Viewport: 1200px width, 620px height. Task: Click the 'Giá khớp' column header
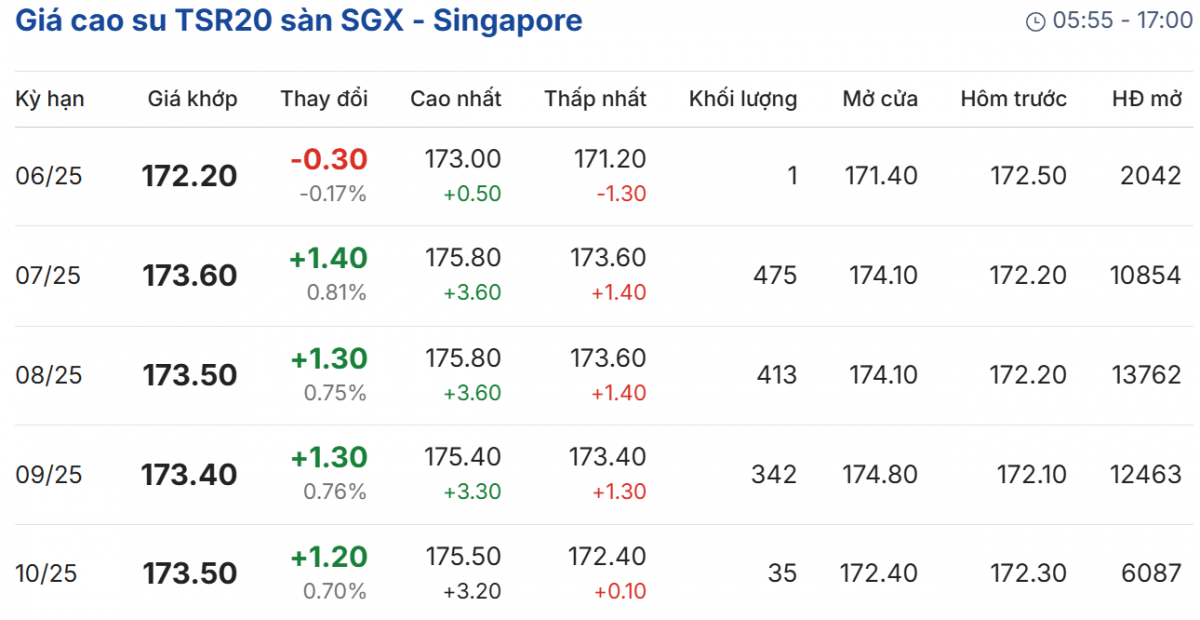point(192,99)
